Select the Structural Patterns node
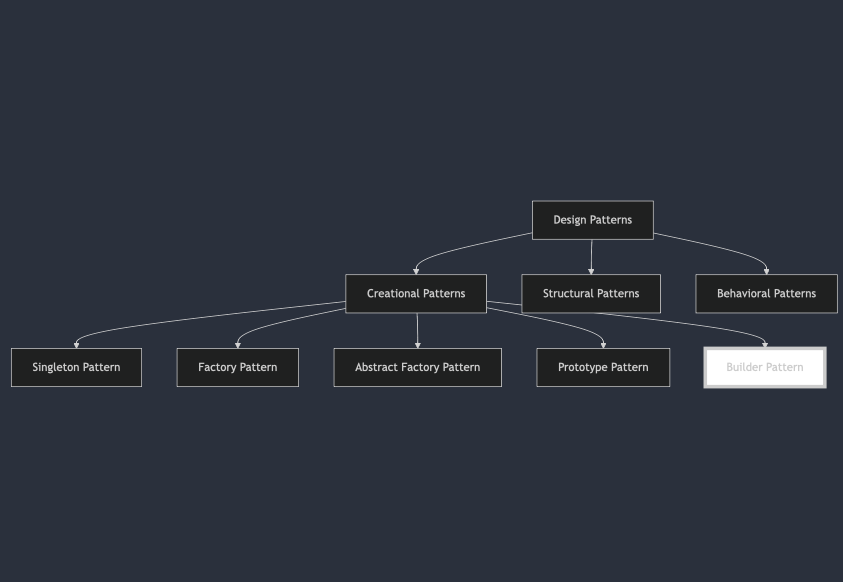The image size is (843, 582). pos(590,293)
